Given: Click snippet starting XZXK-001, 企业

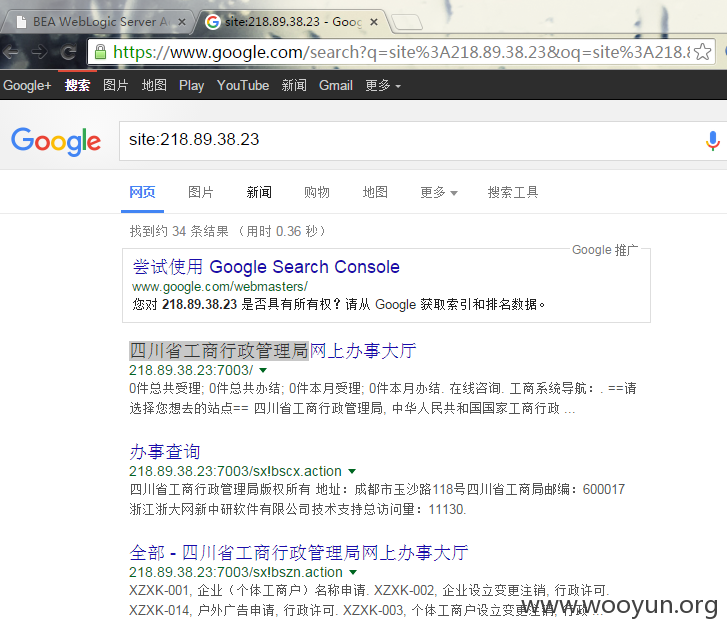Looking at the screenshot, I should point(369,600).
